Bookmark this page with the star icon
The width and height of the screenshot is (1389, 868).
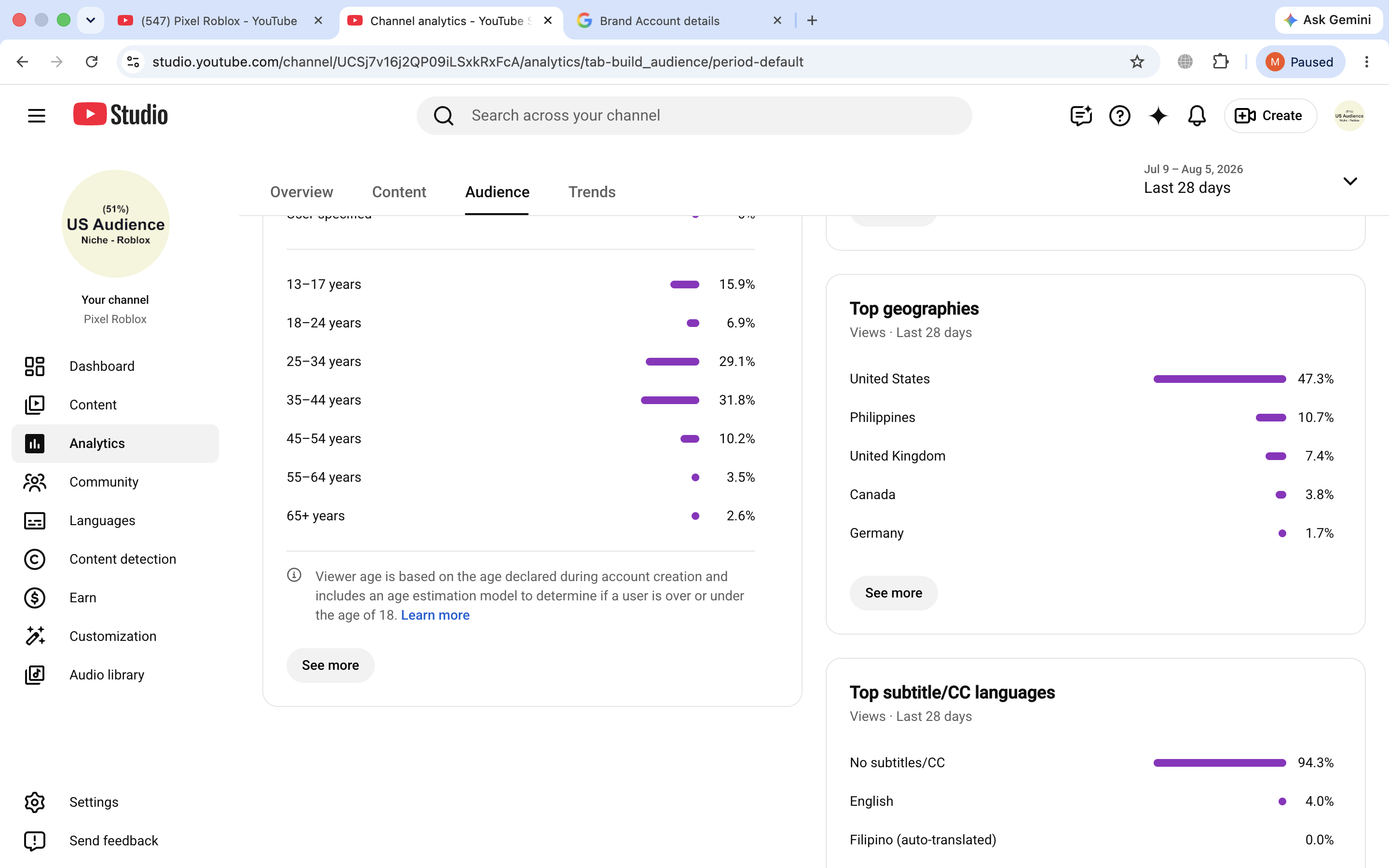1137,61
